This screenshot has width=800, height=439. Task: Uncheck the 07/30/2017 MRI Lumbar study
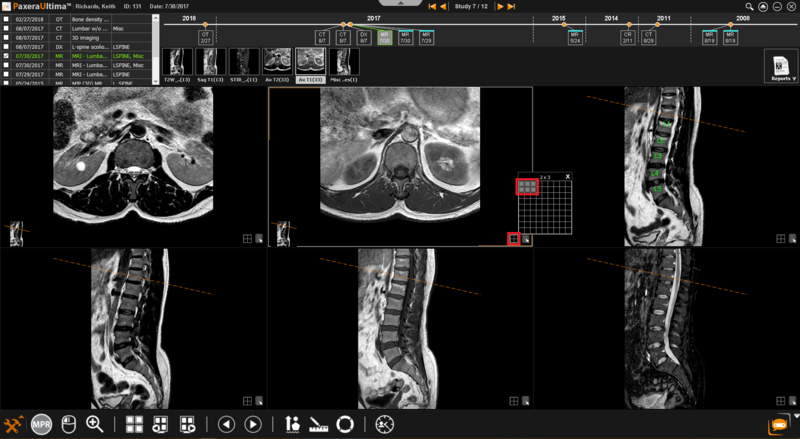(7, 56)
